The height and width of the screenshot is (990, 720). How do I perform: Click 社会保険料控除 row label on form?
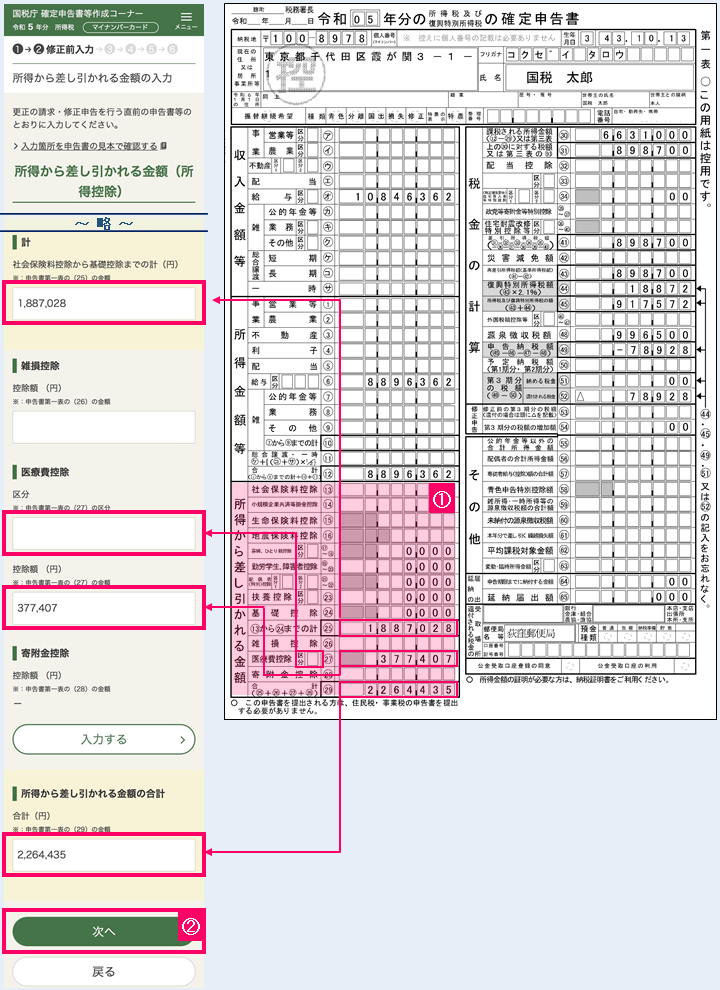284,489
